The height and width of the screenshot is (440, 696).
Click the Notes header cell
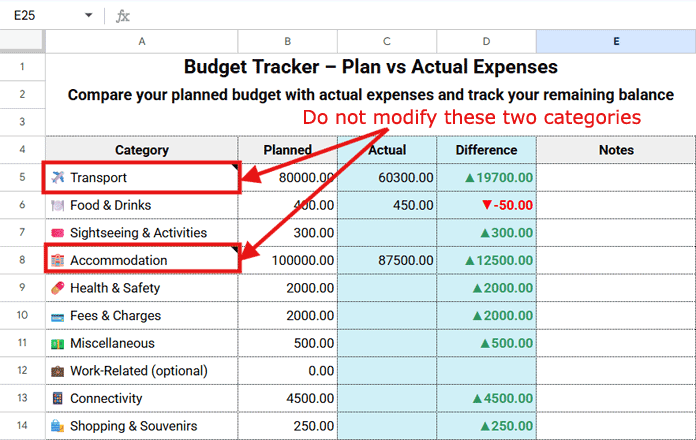tap(616, 150)
